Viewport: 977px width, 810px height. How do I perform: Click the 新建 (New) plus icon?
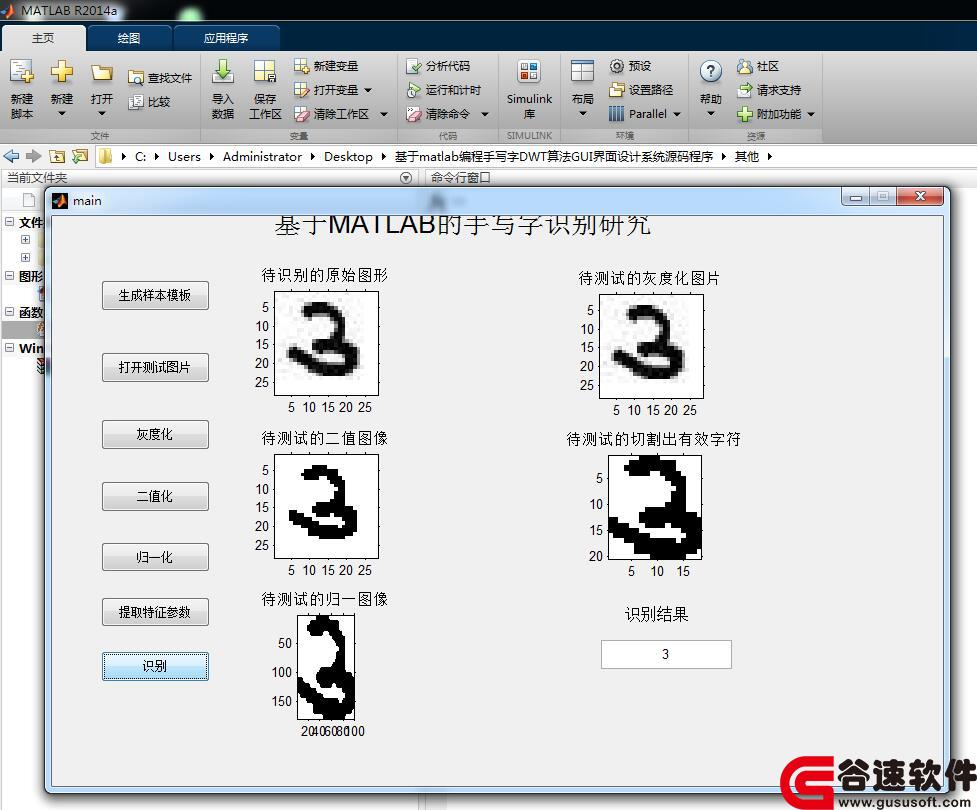pyautogui.click(x=62, y=72)
